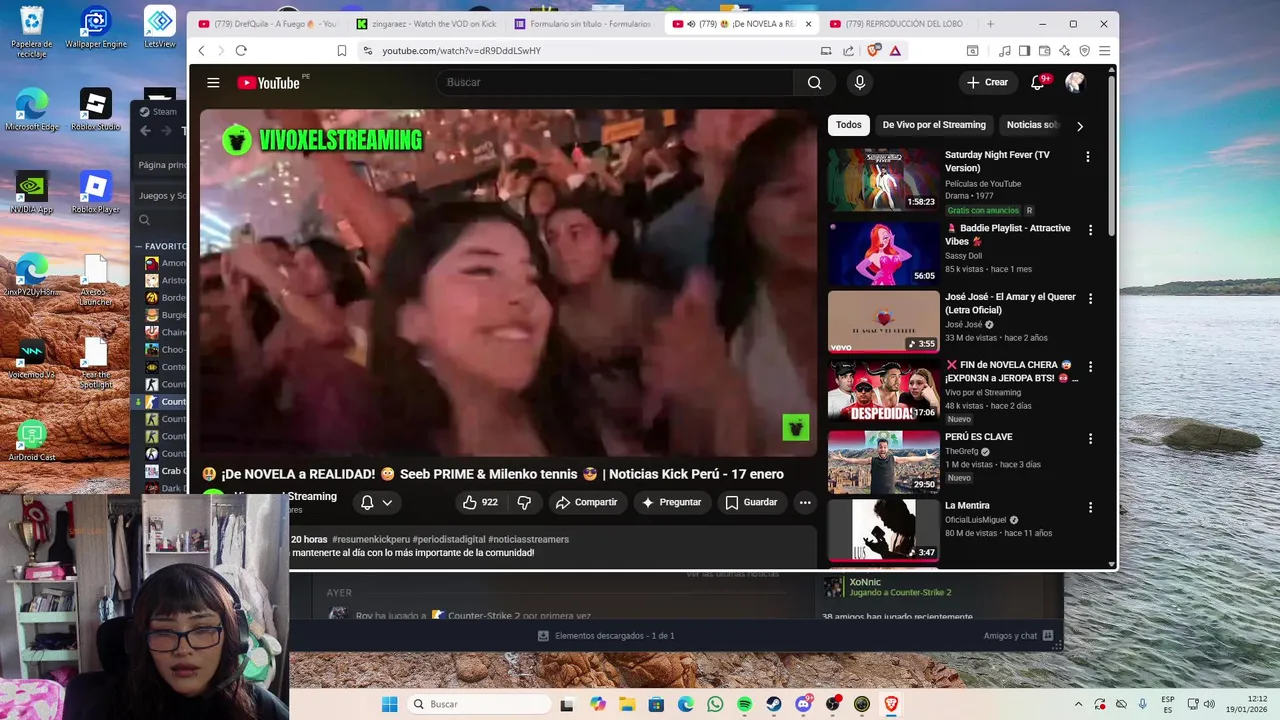Switch to the DrefQuila A Fuego tab
The height and width of the screenshot is (720, 1280).
268,24
